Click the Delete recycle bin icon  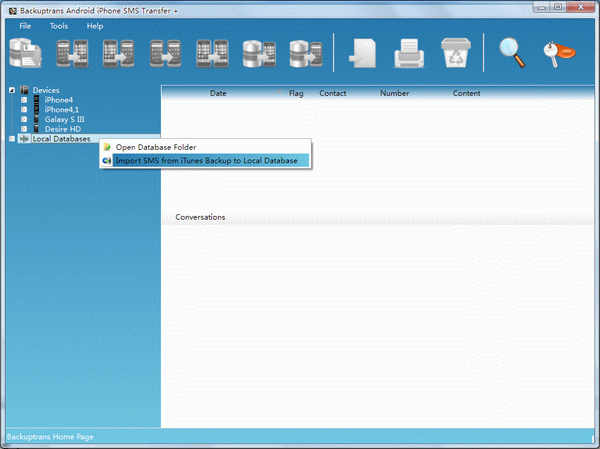(456, 53)
